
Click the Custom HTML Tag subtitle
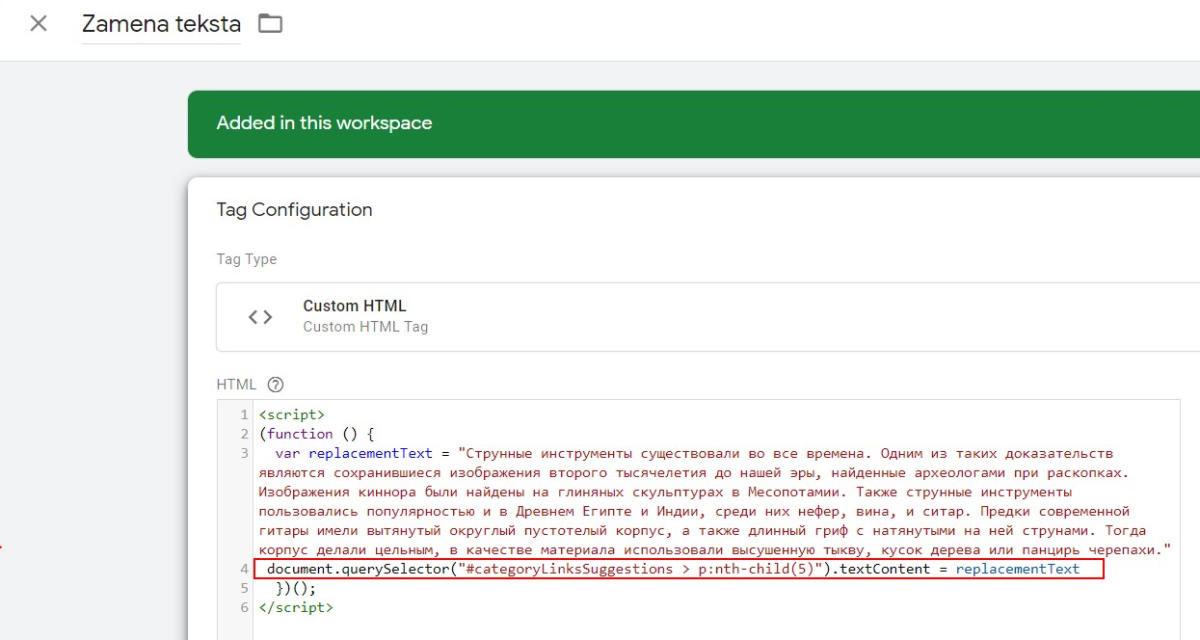point(365,327)
